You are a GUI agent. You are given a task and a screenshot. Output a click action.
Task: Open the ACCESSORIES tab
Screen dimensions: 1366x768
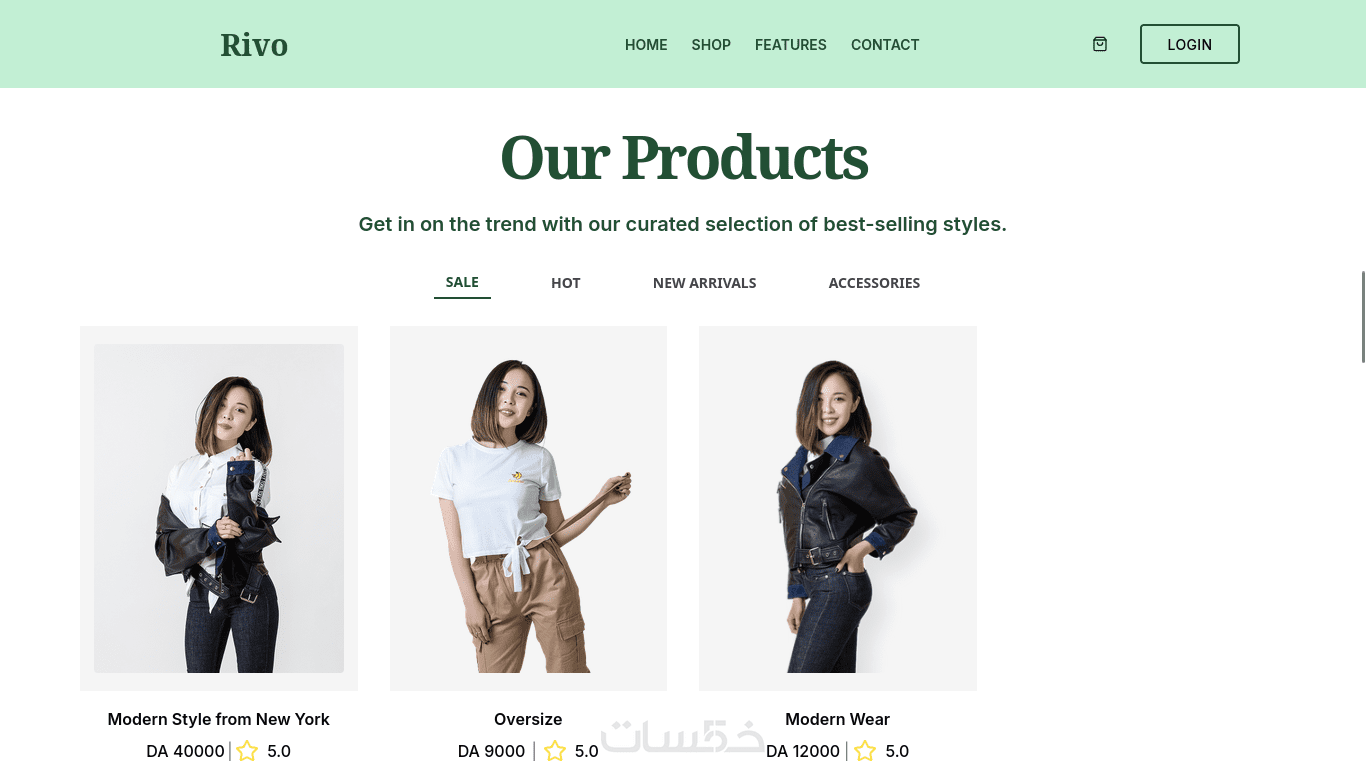(874, 283)
